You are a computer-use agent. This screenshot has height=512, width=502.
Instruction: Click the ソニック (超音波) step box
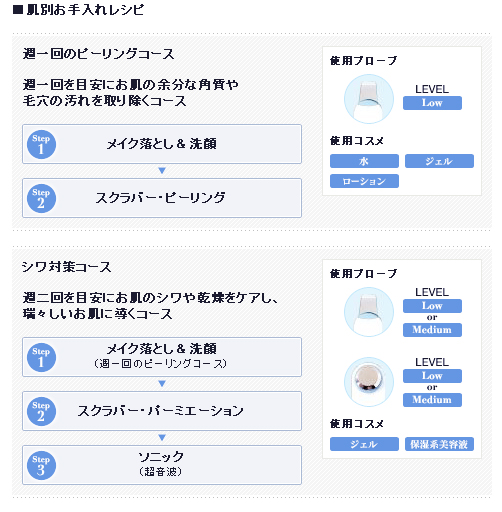(x=162, y=465)
